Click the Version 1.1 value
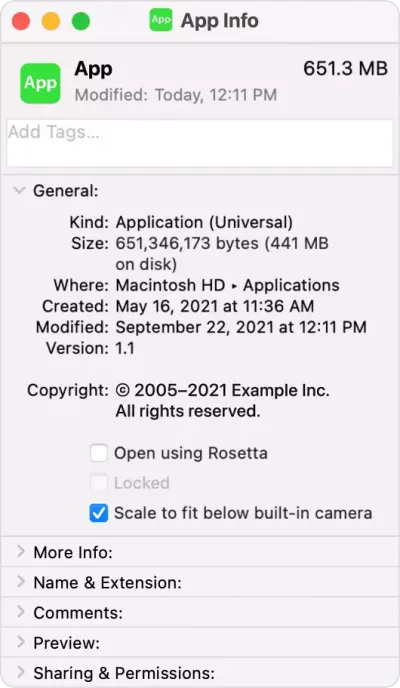Screen dimensions: 400x688 pos(125,348)
